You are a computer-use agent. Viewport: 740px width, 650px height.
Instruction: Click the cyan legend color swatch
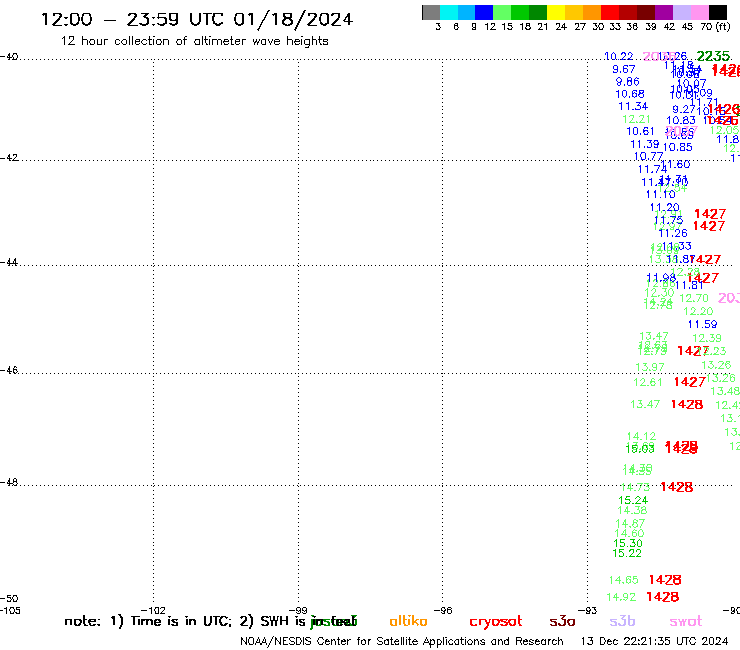pyautogui.click(x=448, y=12)
